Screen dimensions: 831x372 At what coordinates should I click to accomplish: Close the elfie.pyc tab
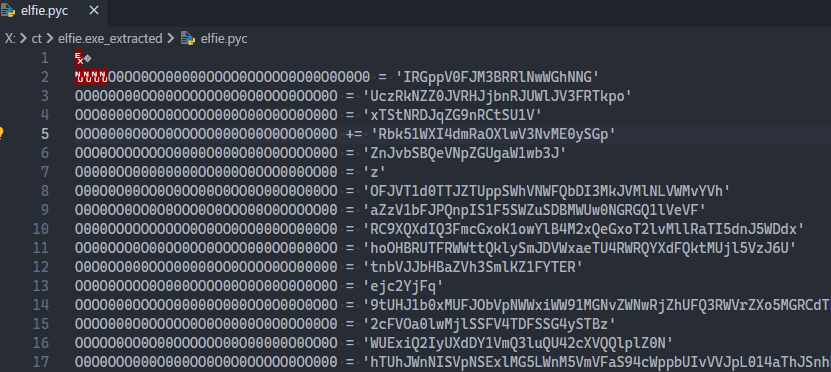[x=94, y=11]
